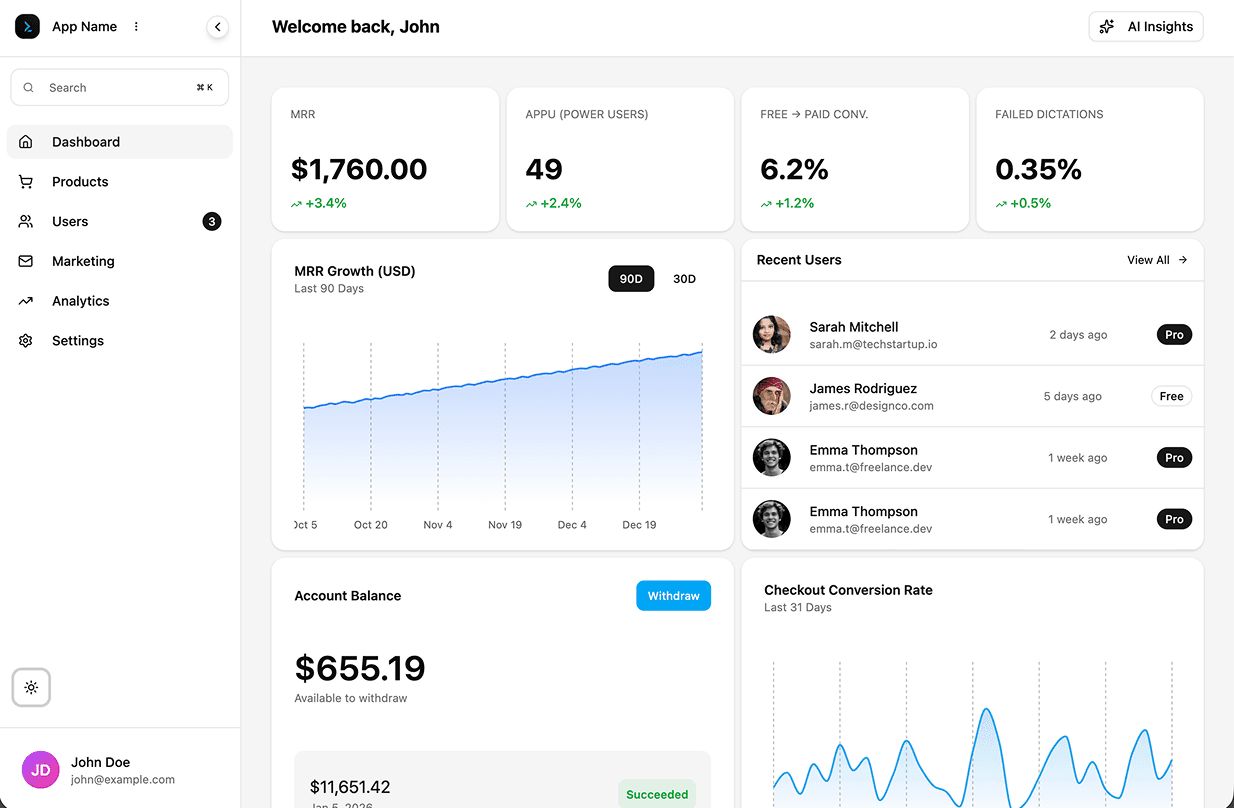Image resolution: width=1234 pixels, height=808 pixels.
Task: Click James Rodriguez's Free badge
Action: coord(1171,396)
